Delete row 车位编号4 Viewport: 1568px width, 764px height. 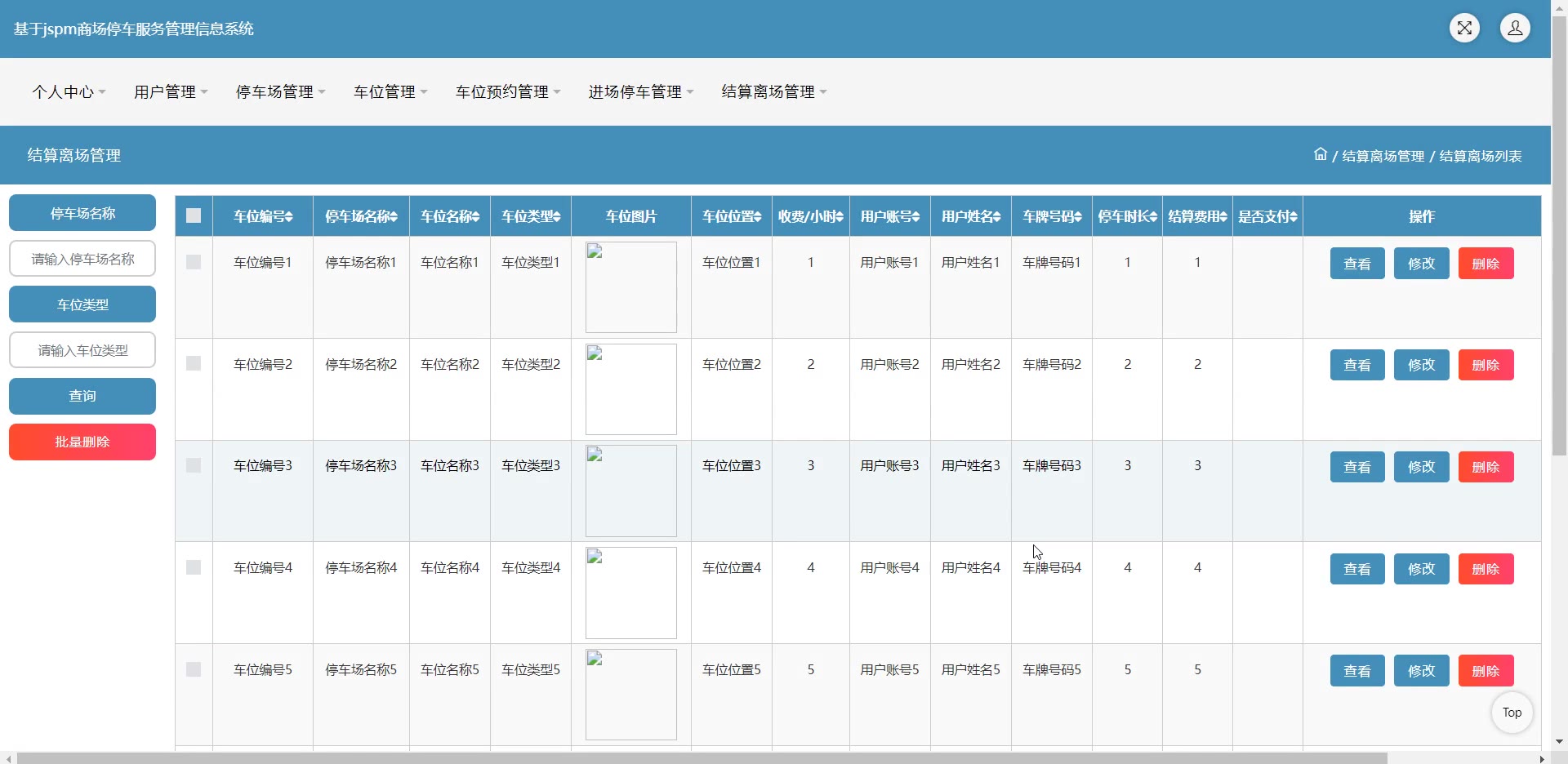point(1486,569)
